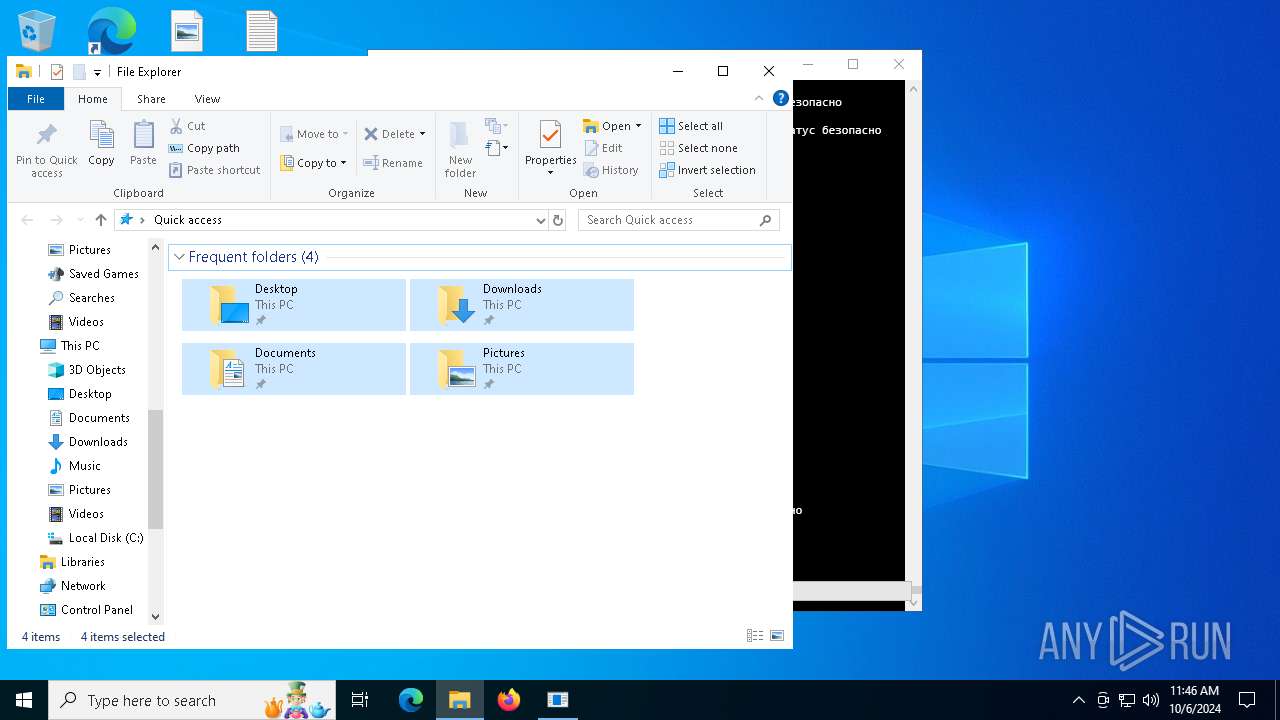
Task: Click Quick Access Toolbar properties icon
Action: pyautogui.click(x=57, y=72)
